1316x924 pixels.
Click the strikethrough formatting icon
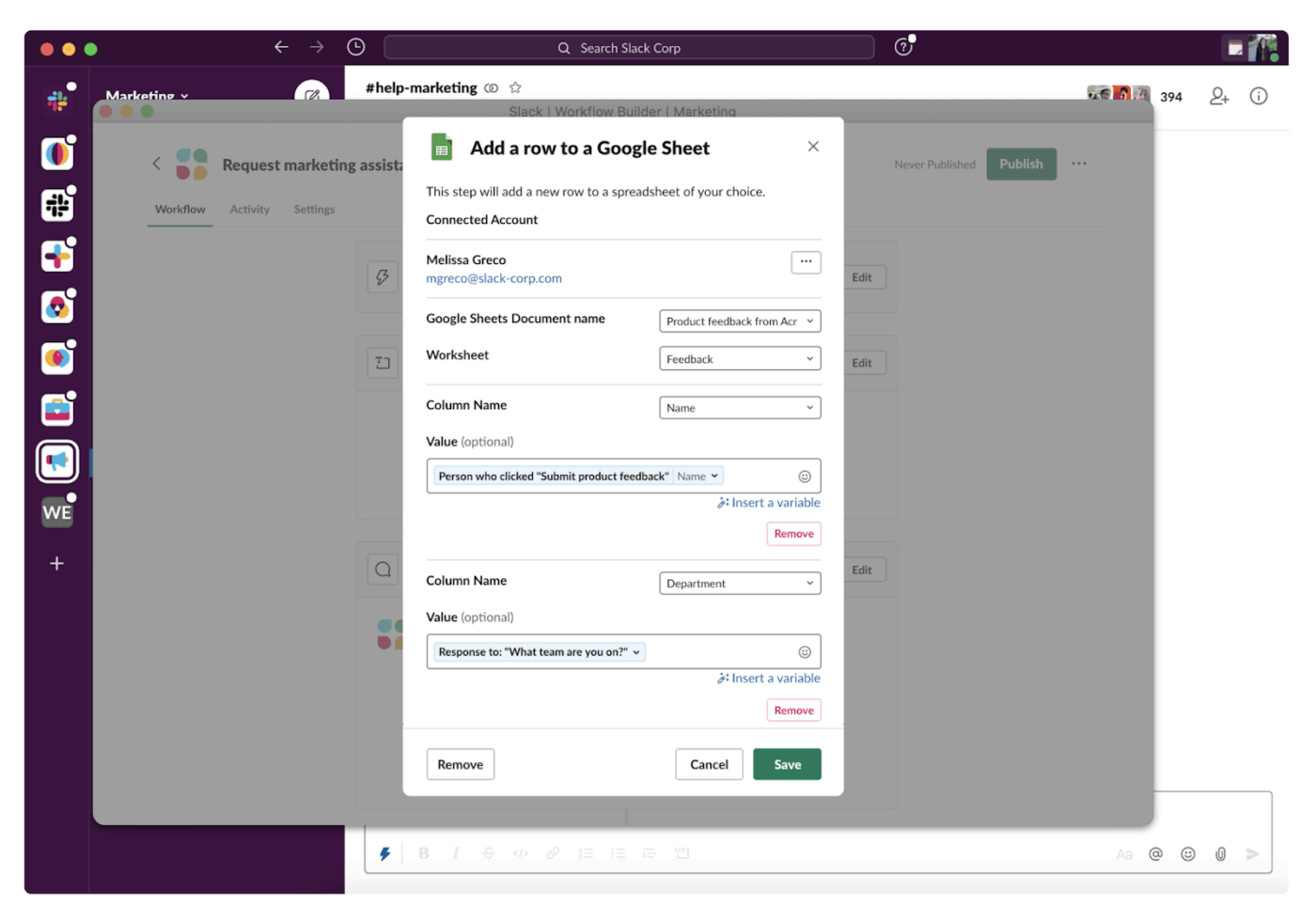488,853
